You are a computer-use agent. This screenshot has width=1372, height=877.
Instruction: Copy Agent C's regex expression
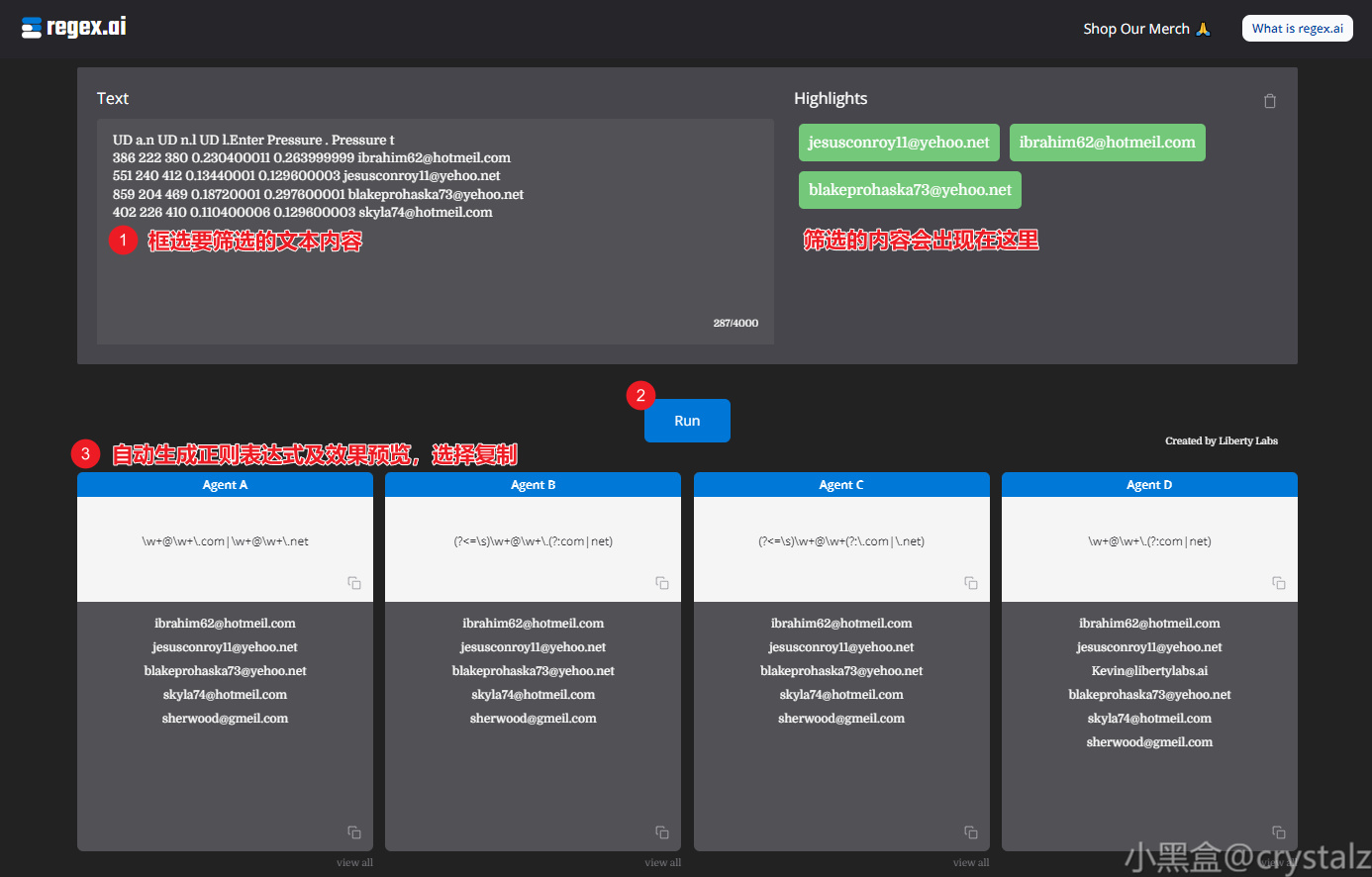tap(971, 583)
